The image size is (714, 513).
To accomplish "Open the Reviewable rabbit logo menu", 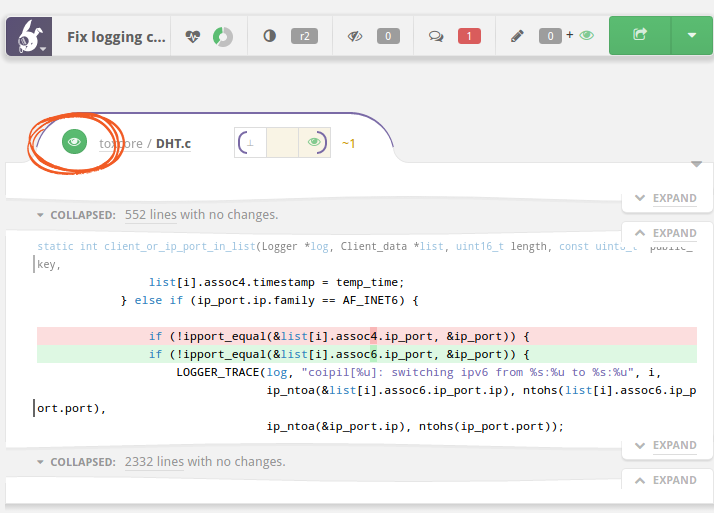I will click(x=29, y=36).
